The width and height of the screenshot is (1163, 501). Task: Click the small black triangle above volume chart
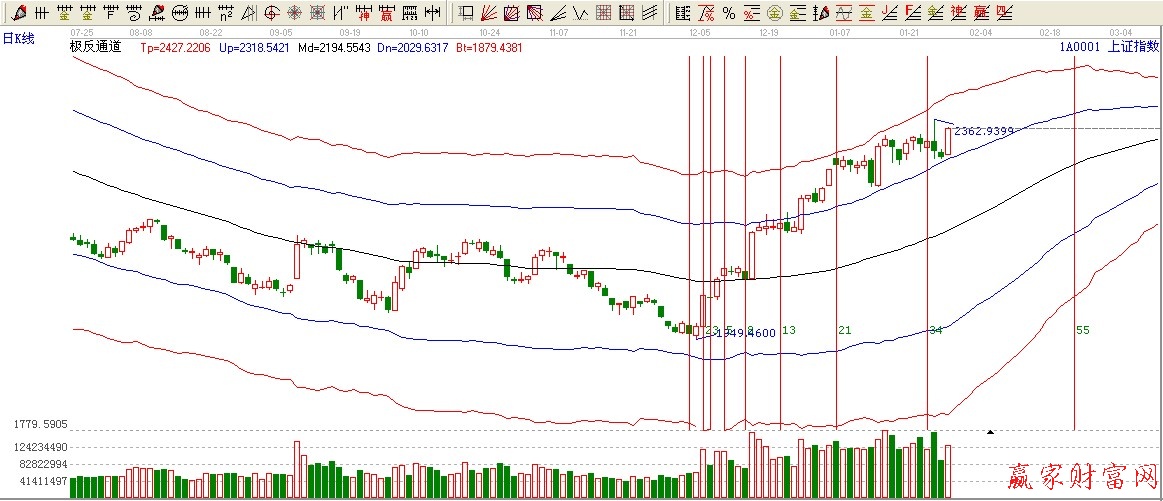(990, 432)
